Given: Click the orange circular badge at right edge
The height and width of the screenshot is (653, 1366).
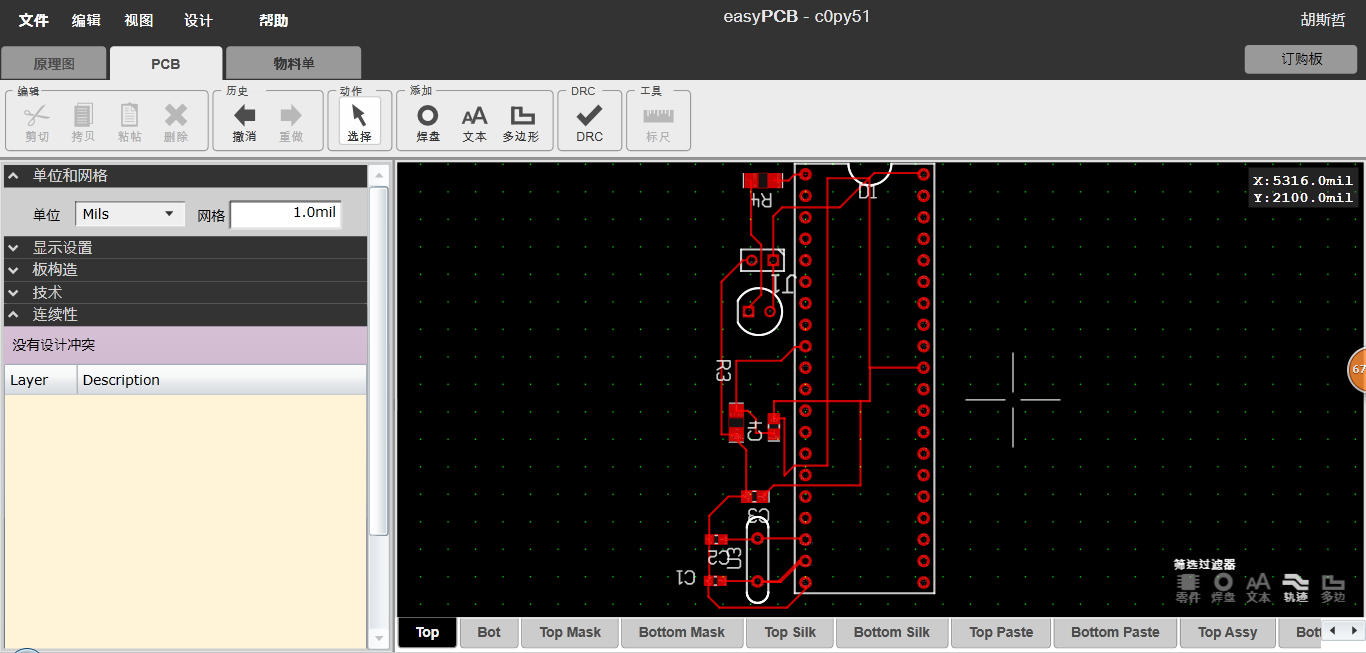Looking at the screenshot, I should click(1357, 369).
